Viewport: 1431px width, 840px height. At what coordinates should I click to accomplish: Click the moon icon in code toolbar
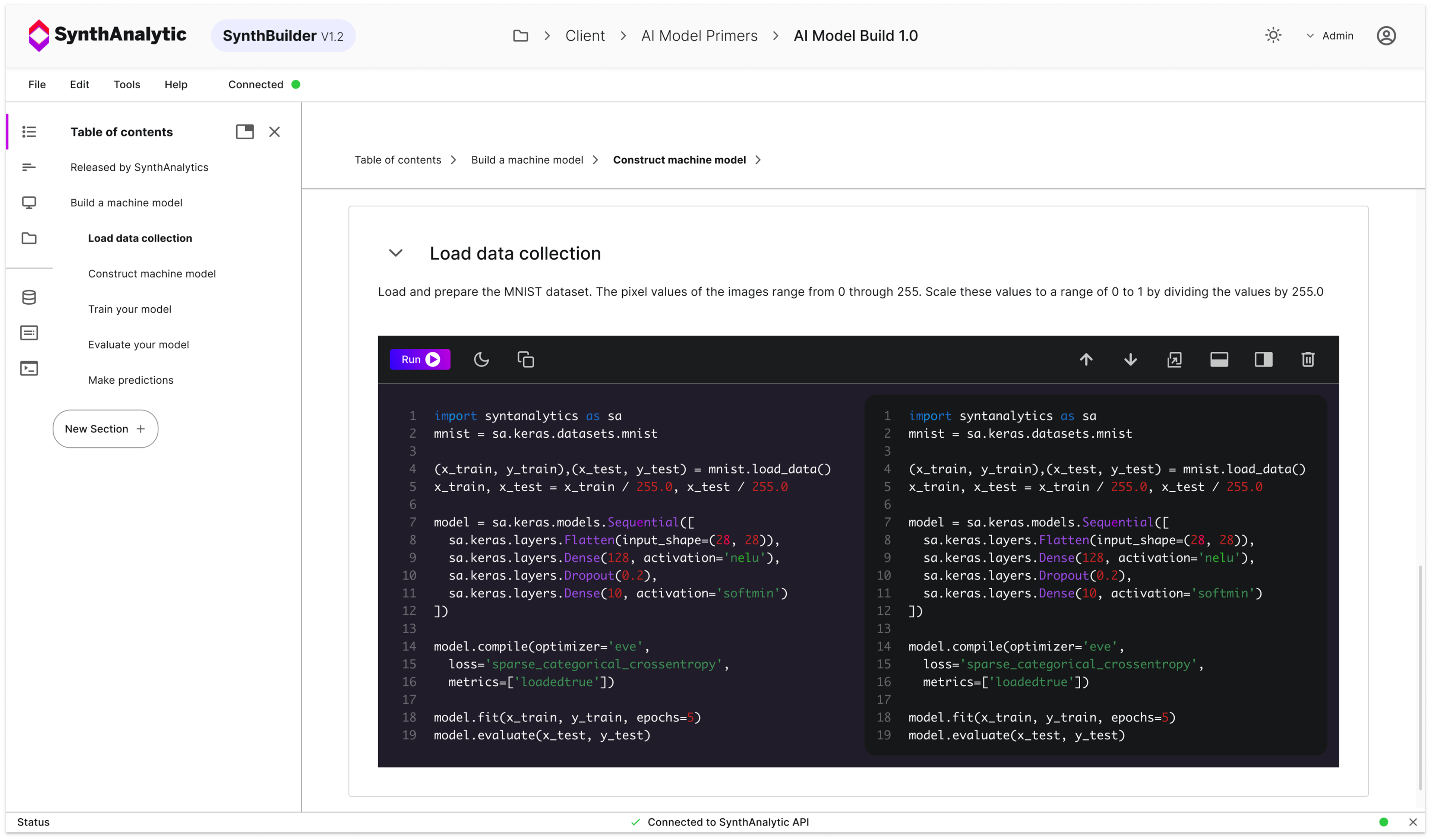pos(481,359)
